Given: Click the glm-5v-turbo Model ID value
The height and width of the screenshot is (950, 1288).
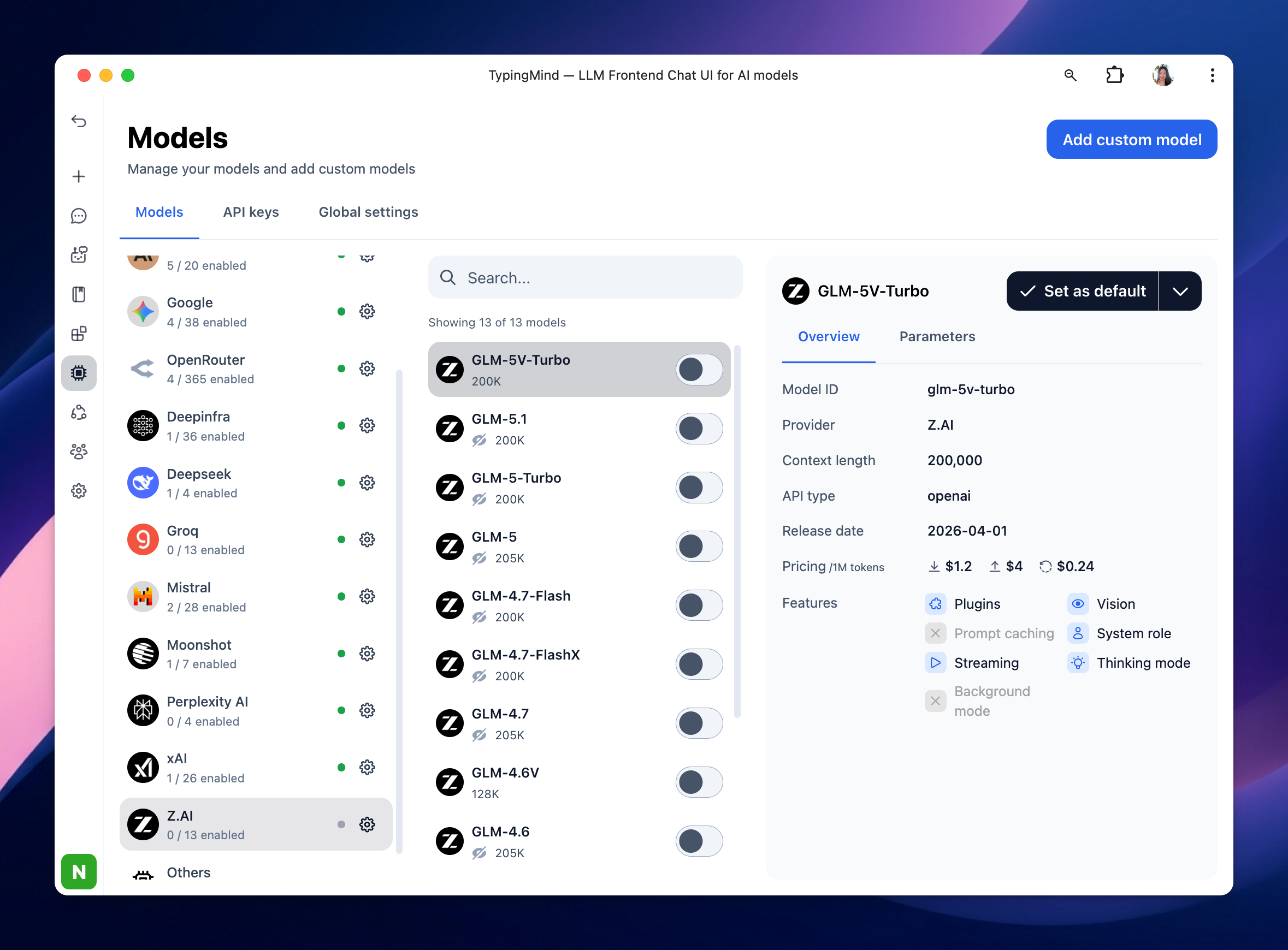Looking at the screenshot, I should pyautogui.click(x=971, y=389).
